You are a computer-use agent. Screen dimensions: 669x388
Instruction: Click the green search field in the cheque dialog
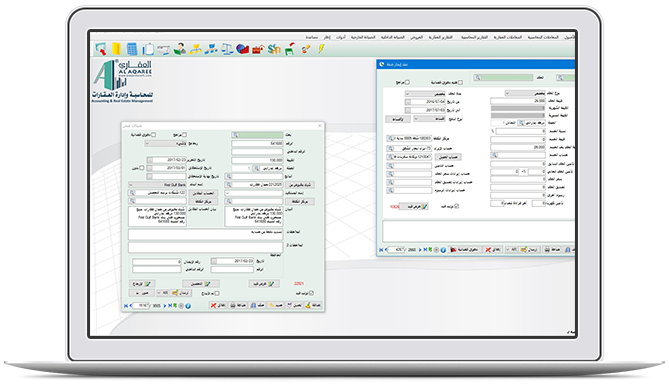point(257,135)
